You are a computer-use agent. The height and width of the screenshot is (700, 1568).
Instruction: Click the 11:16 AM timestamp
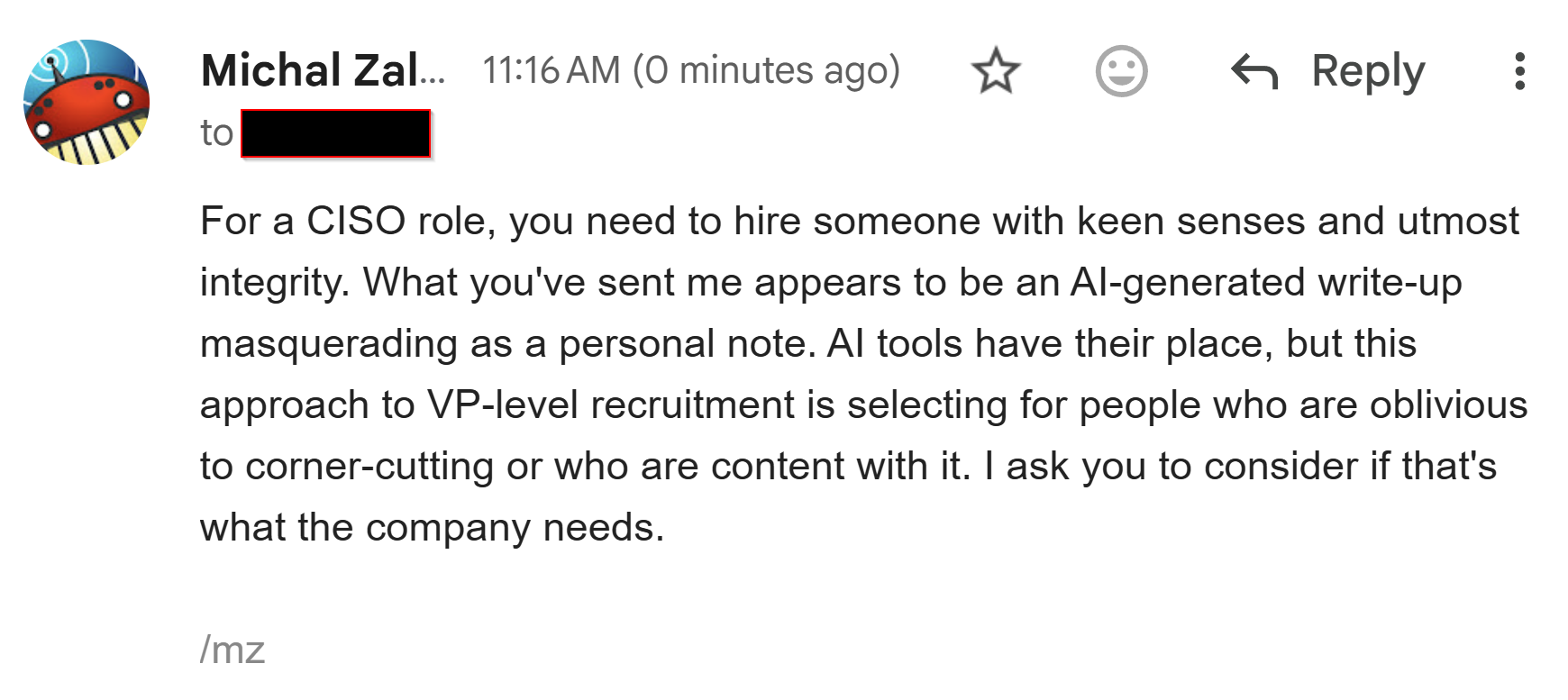[x=551, y=70]
